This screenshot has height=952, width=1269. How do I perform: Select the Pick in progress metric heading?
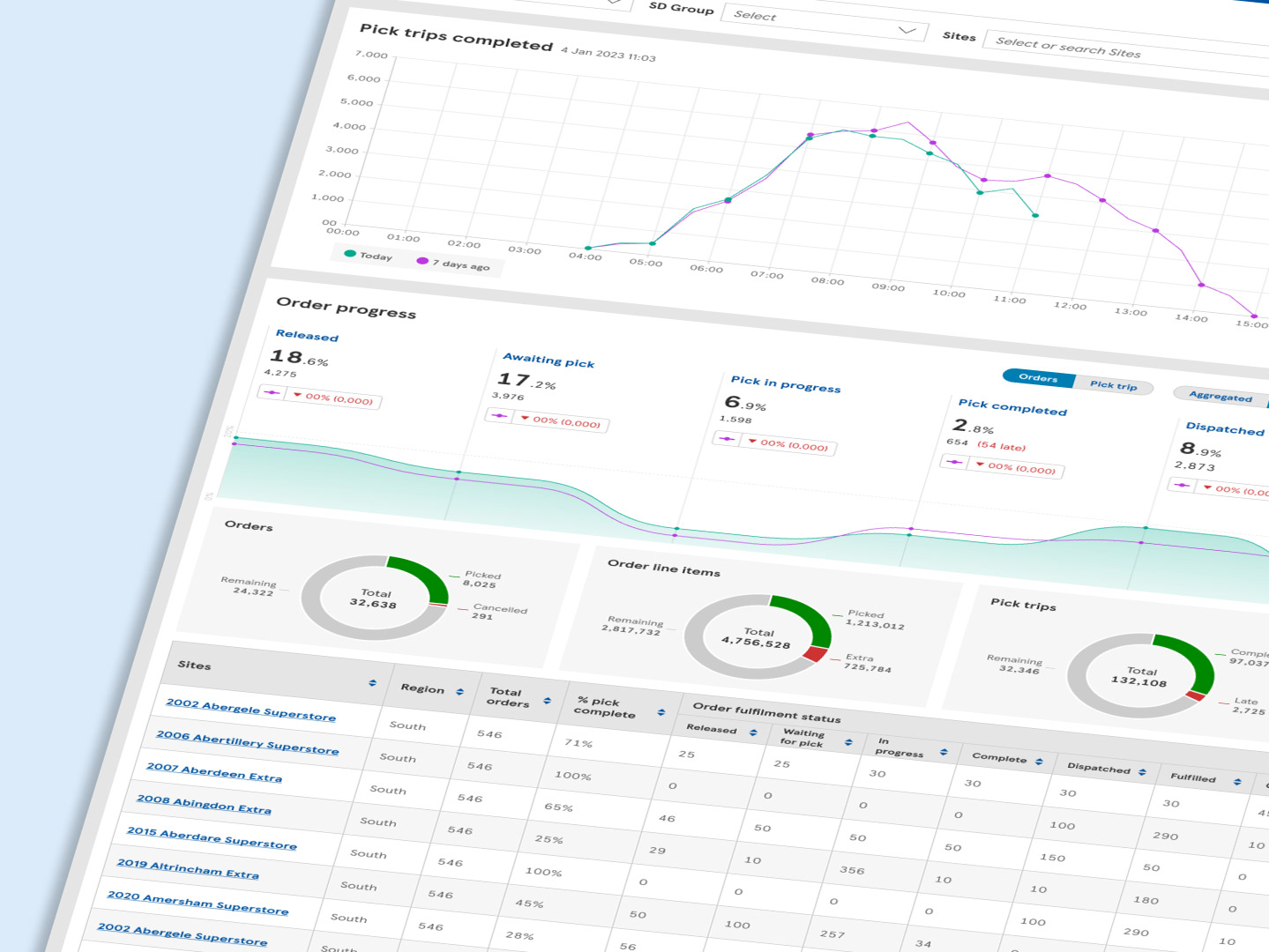pyautogui.click(x=786, y=383)
